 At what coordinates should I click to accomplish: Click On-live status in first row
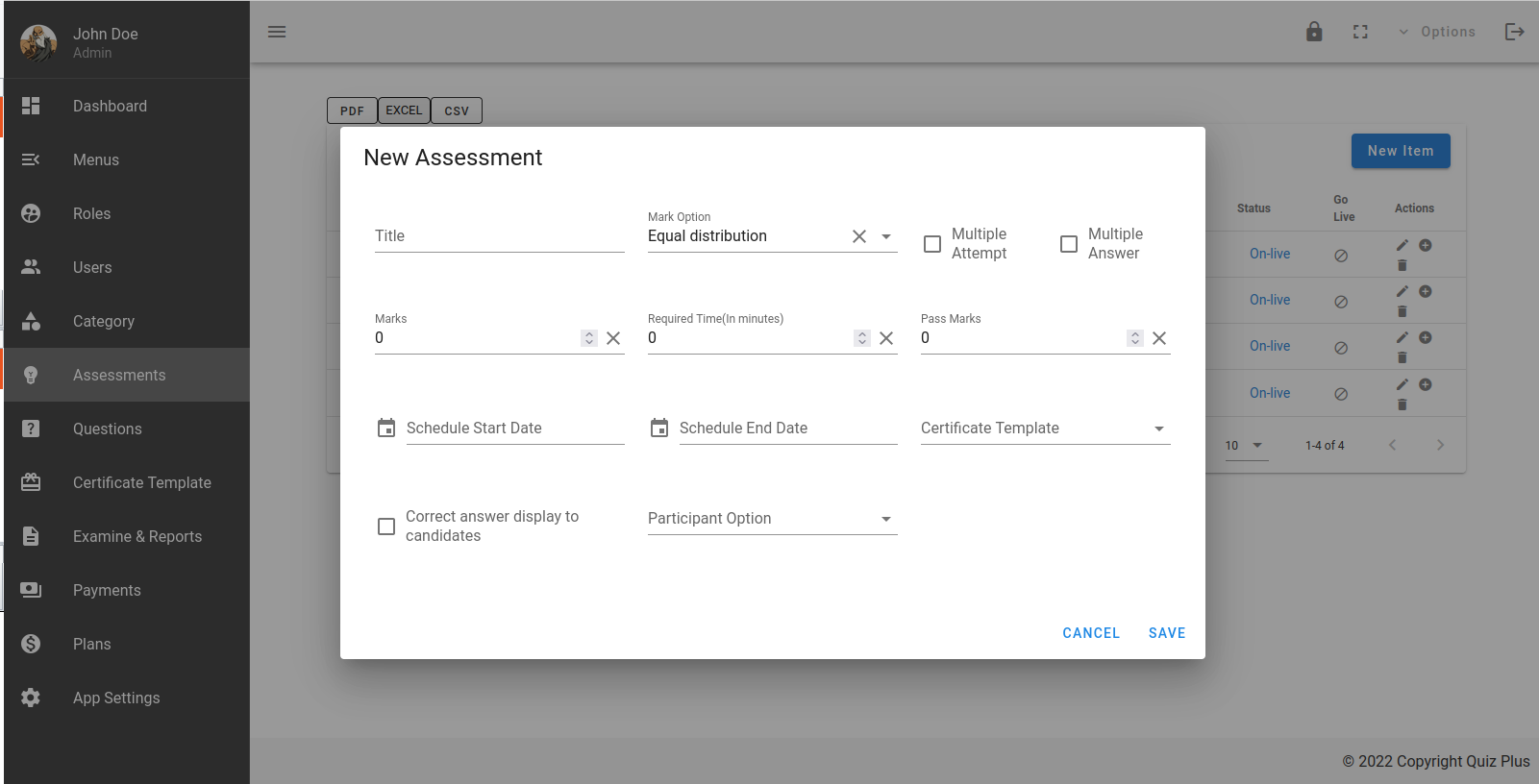point(1270,254)
